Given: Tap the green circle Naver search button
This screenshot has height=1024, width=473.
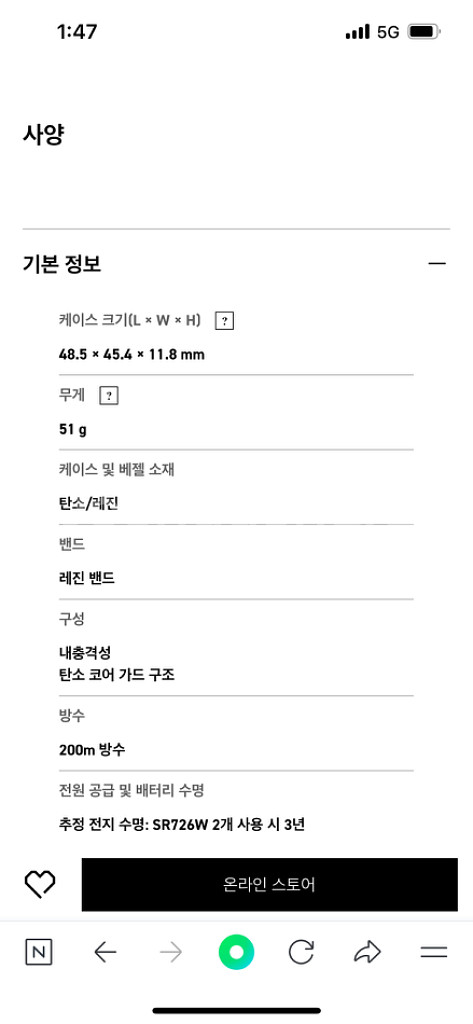Looking at the screenshot, I should (x=236, y=952).
